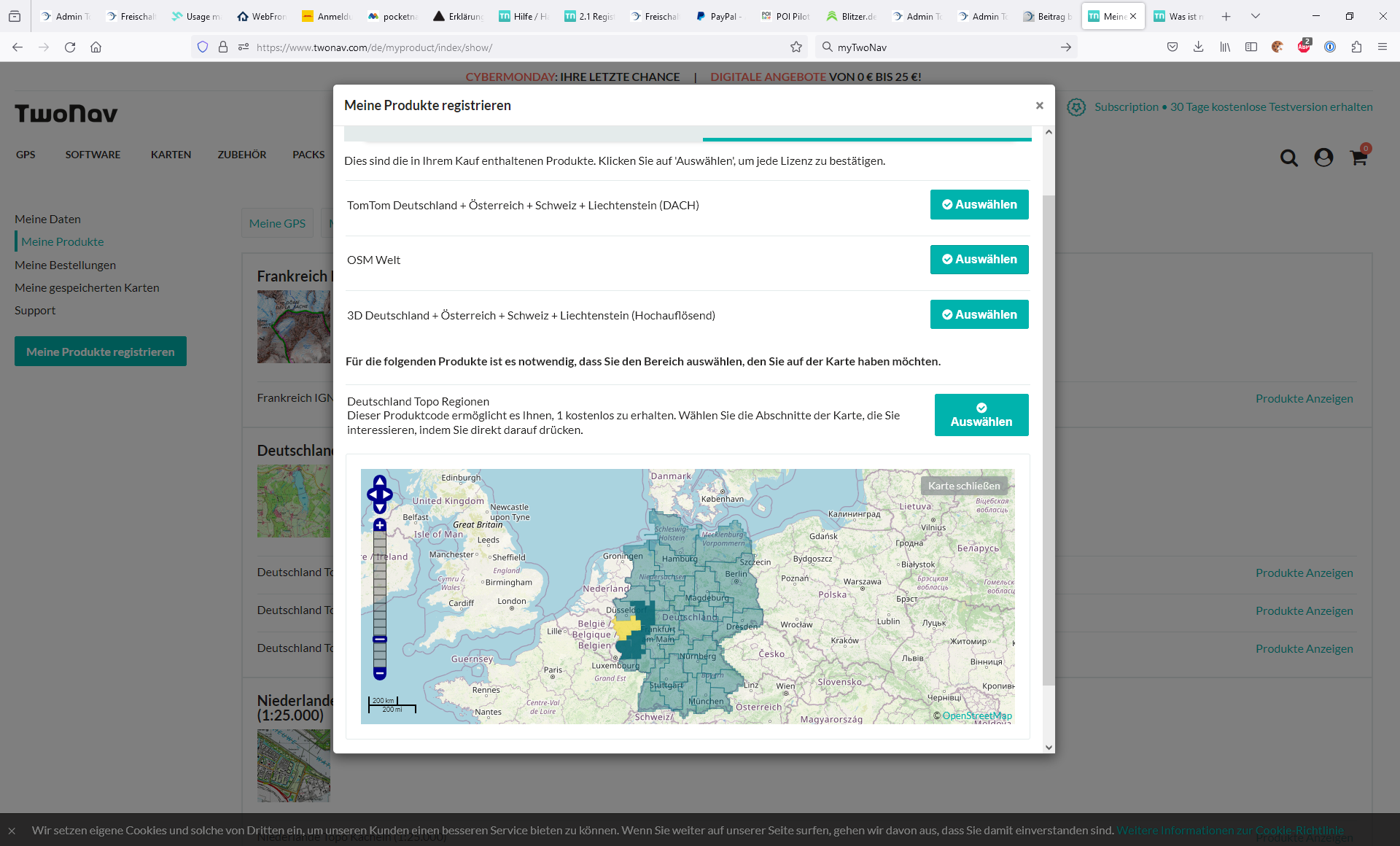This screenshot has width=1400, height=846.
Task: Click the Karte schließen button
Action: [x=963, y=486]
